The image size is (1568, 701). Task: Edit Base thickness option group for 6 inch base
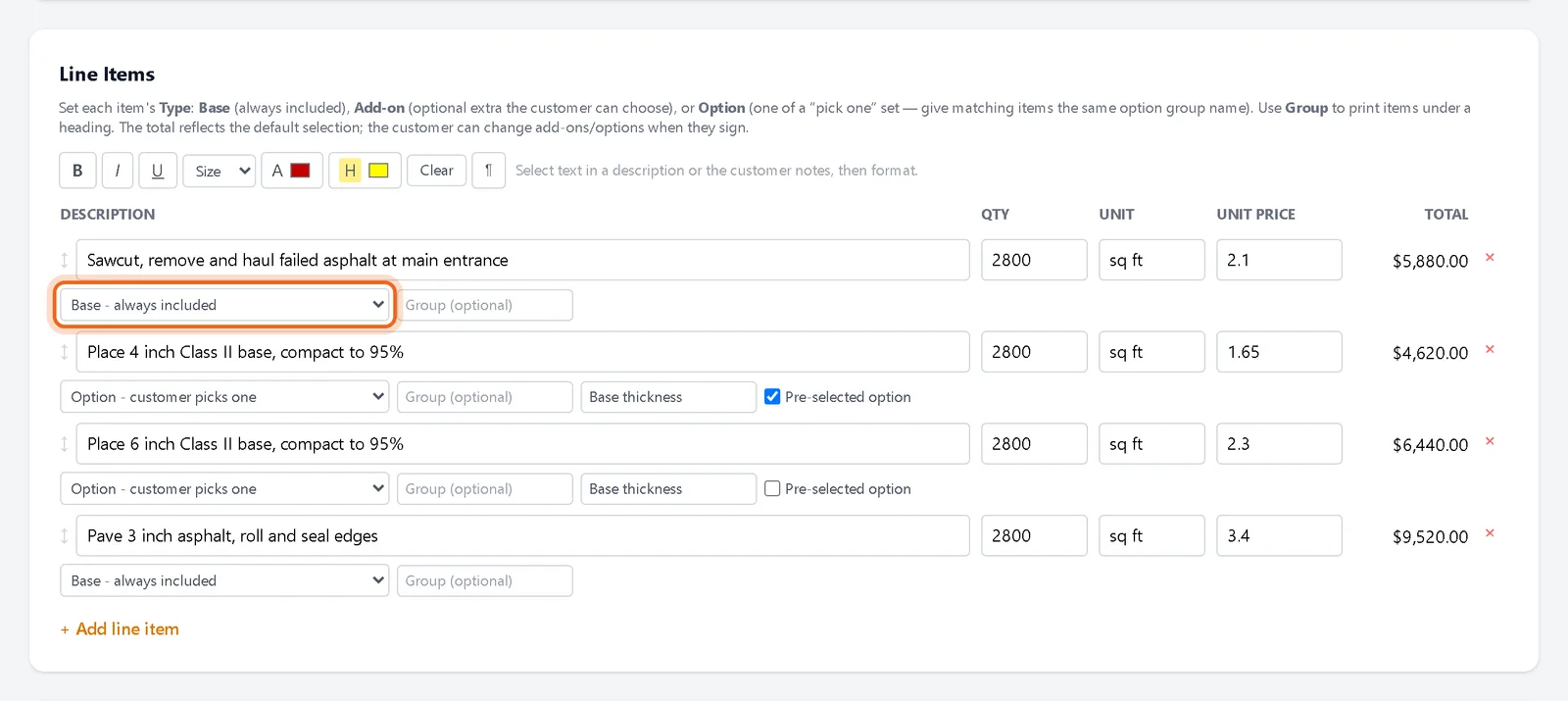point(668,489)
